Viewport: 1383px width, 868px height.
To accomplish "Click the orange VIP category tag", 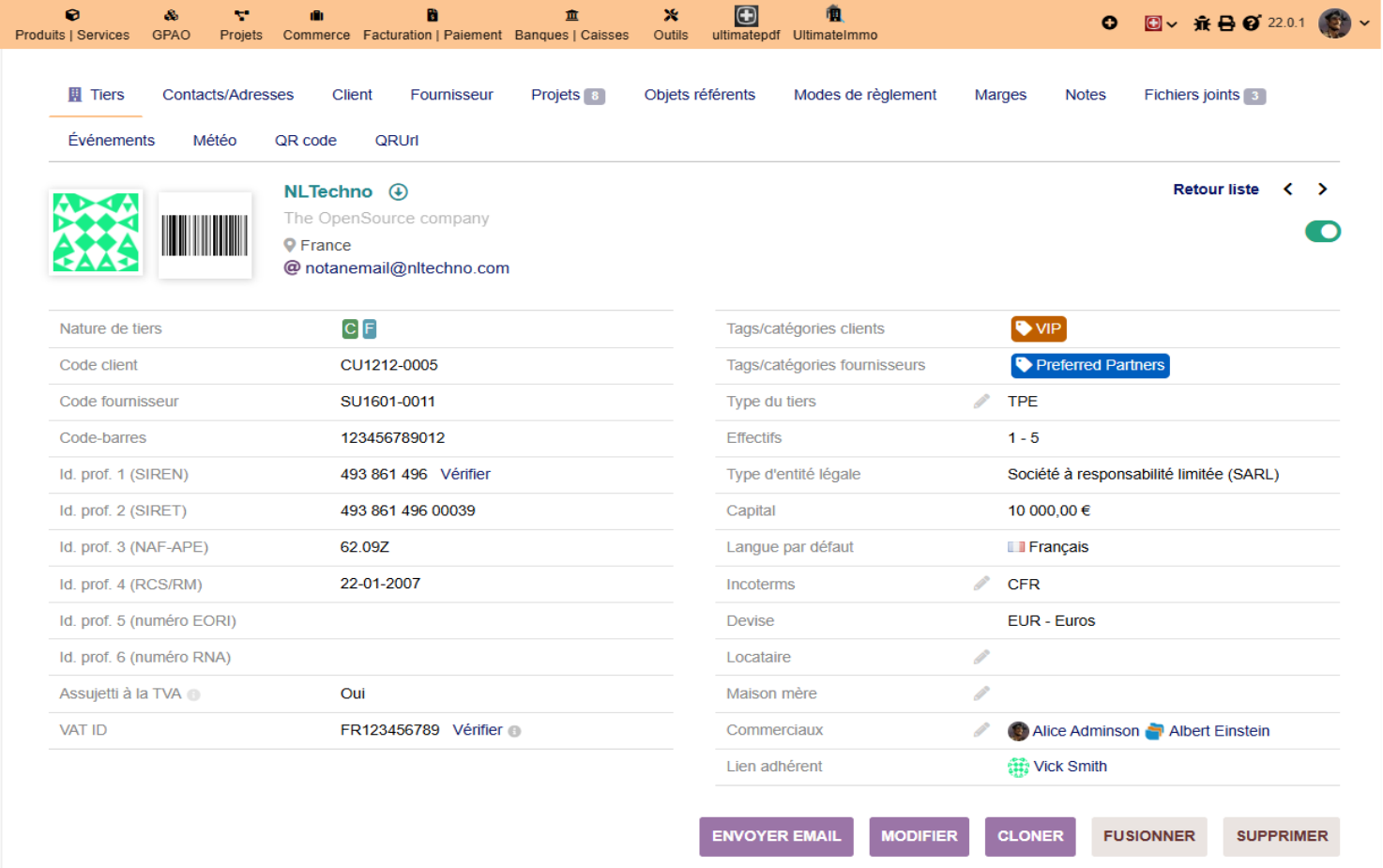I will 1039,328.
